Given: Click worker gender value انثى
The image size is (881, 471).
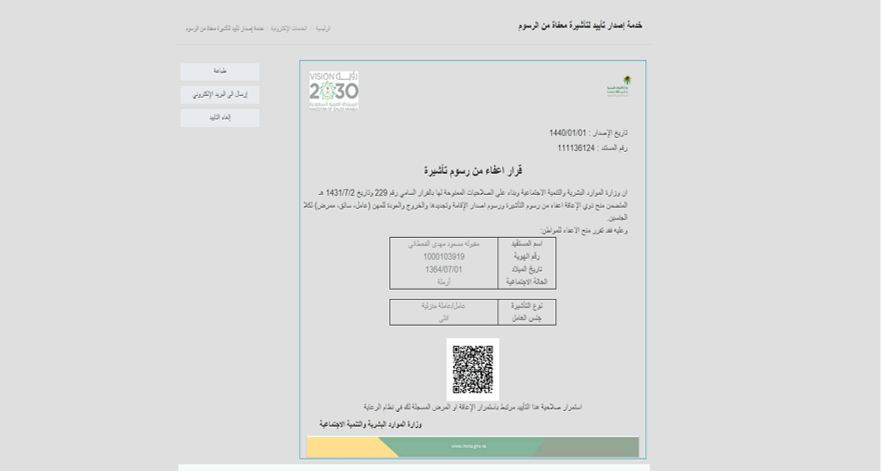Looking at the screenshot, I should 444,318.
